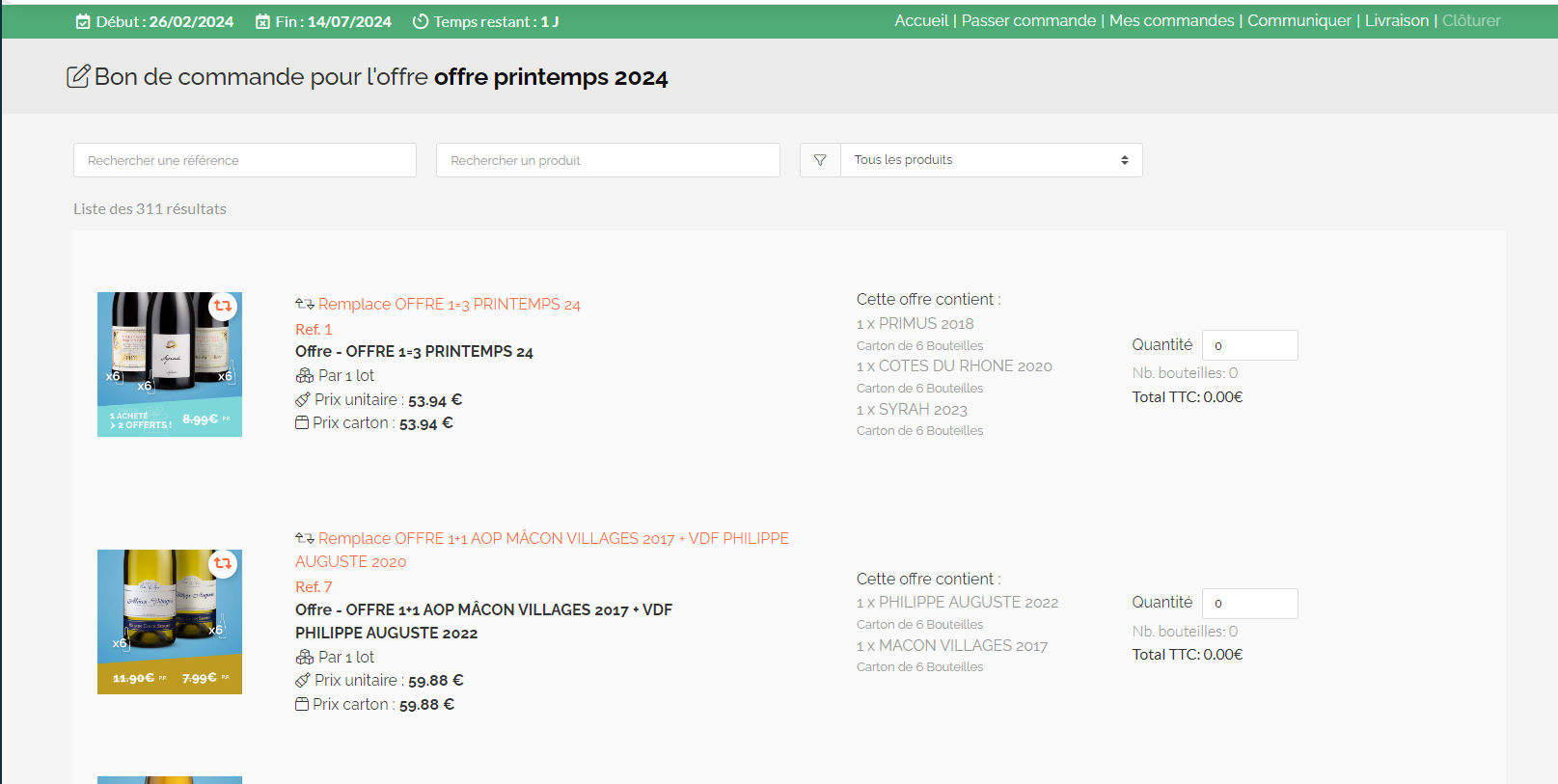Open the Tous les produits dropdown

991,160
